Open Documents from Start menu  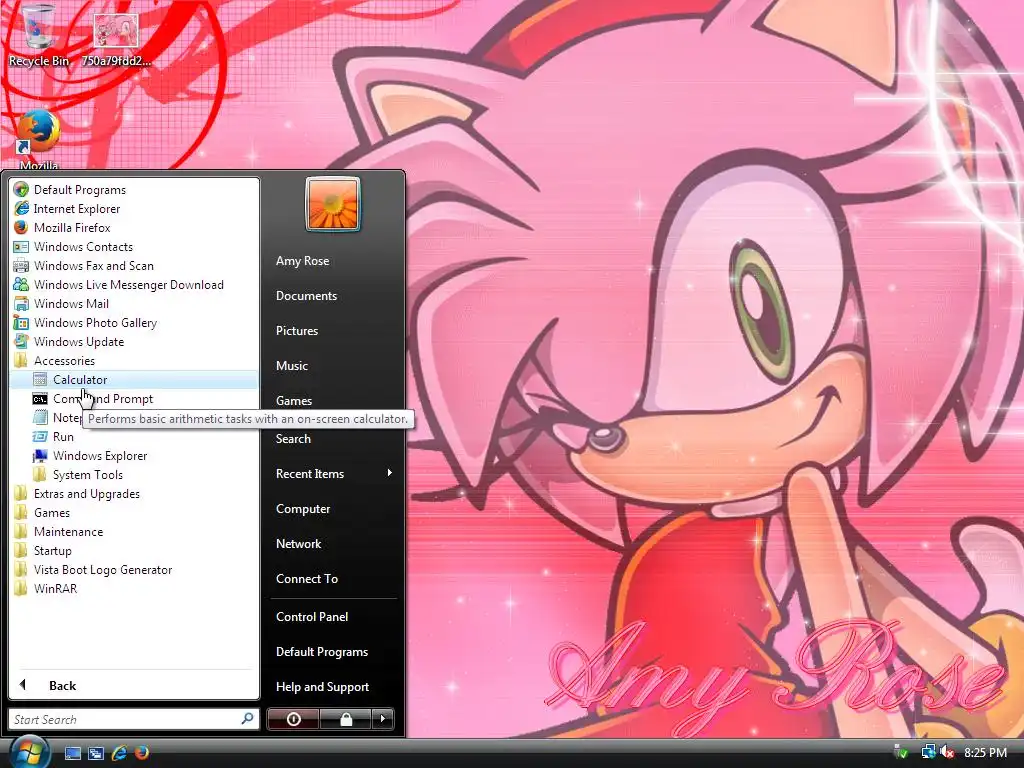tap(306, 296)
